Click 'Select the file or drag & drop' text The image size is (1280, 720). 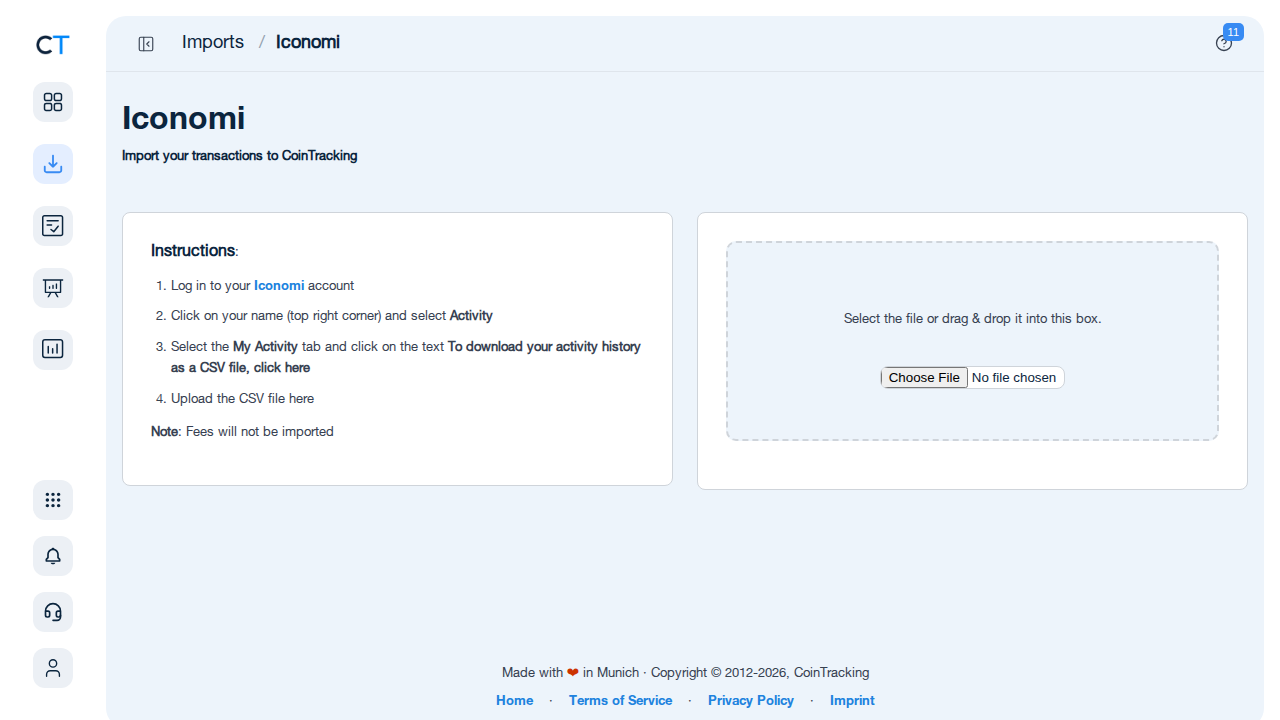tap(972, 318)
